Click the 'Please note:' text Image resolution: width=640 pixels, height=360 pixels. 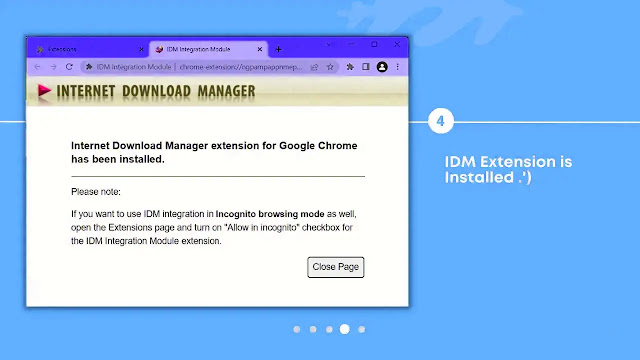point(96,192)
